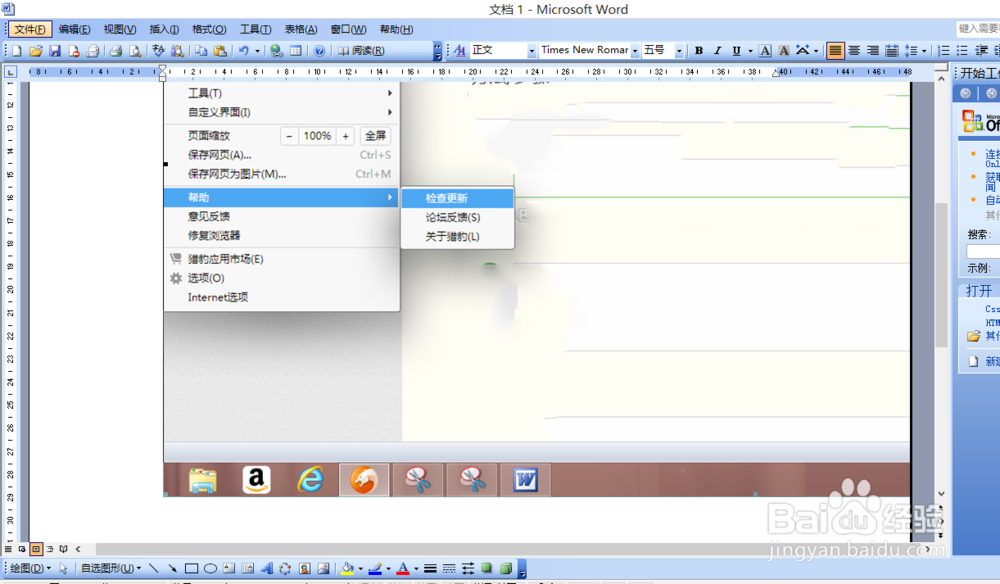Open the 视图 View menu
Screen dimensions: 1000x584
pos(119,29)
